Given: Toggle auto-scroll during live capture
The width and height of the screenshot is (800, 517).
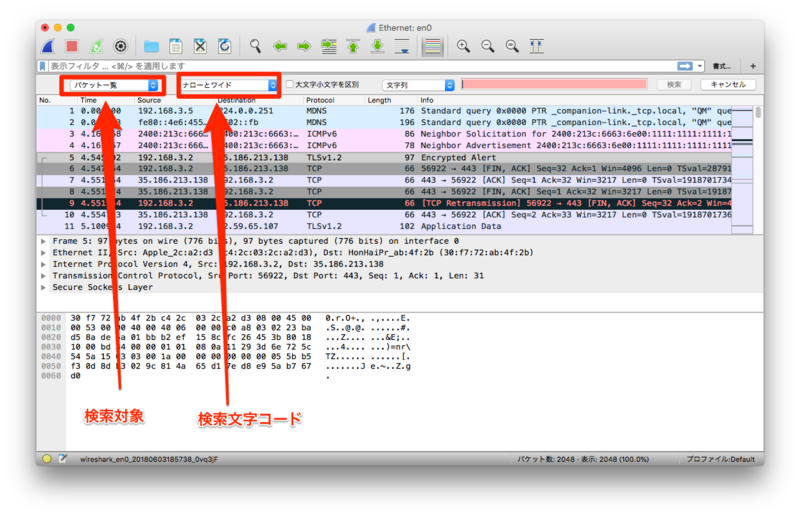Looking at the screenshot, I should 402,46.
